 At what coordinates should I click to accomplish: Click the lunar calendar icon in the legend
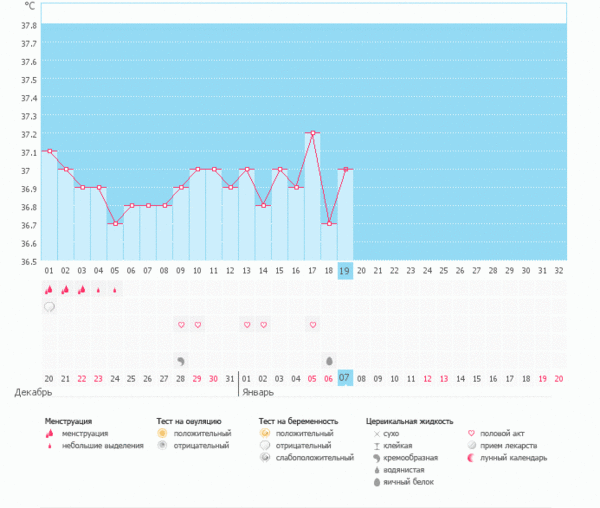(x=472, y=458)
